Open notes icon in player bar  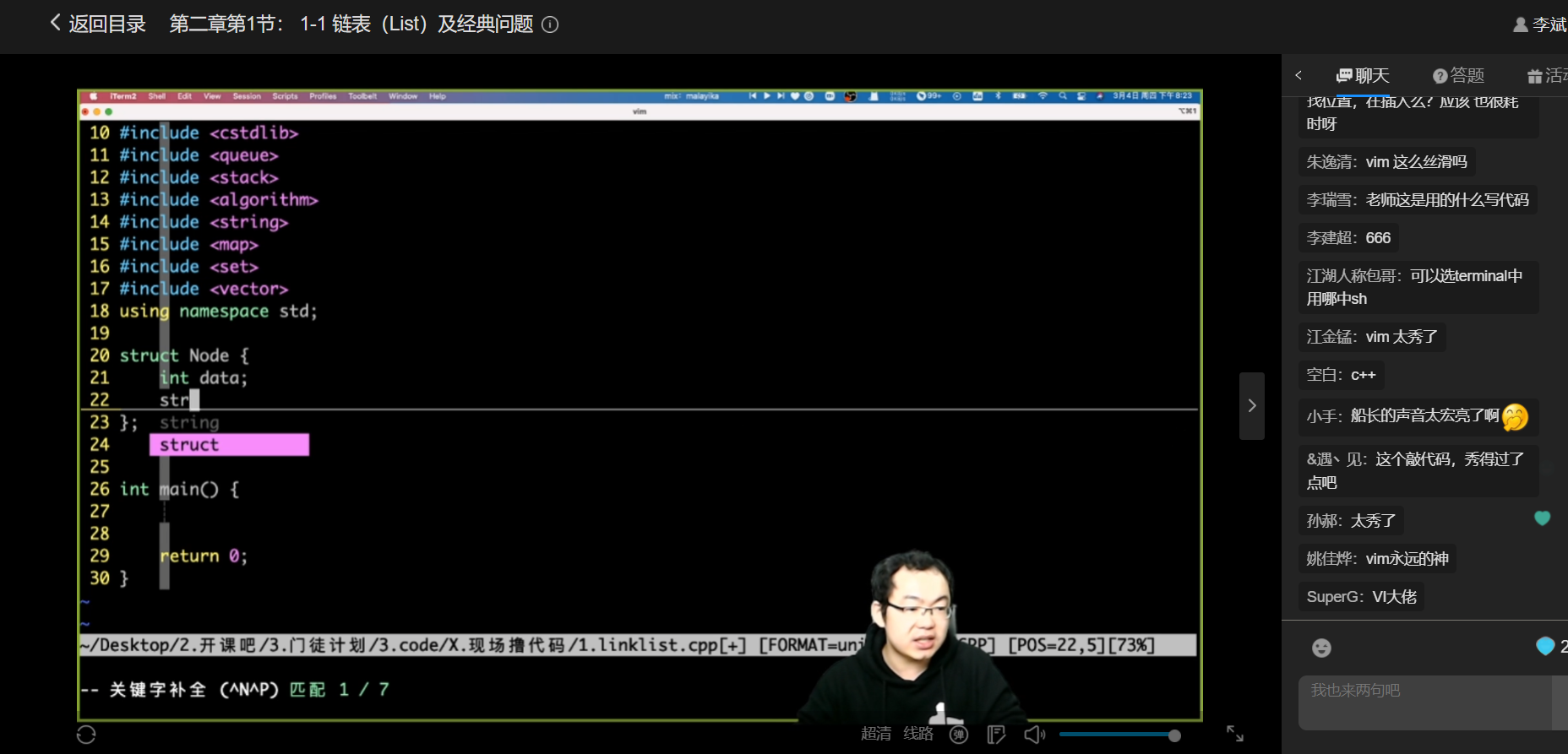click(x=996, y=735)
